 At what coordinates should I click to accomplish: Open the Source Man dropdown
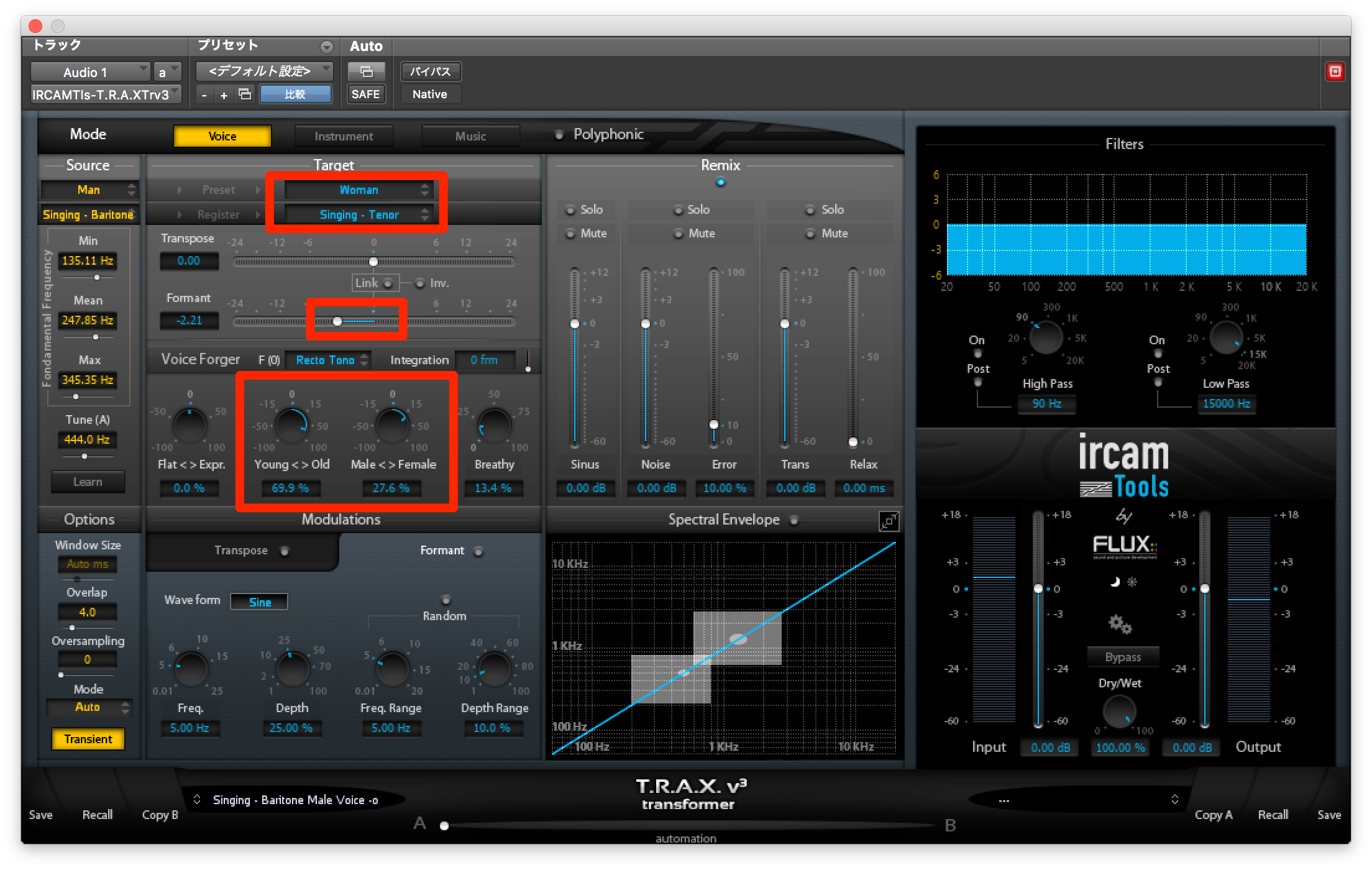(x=89, y=190)
